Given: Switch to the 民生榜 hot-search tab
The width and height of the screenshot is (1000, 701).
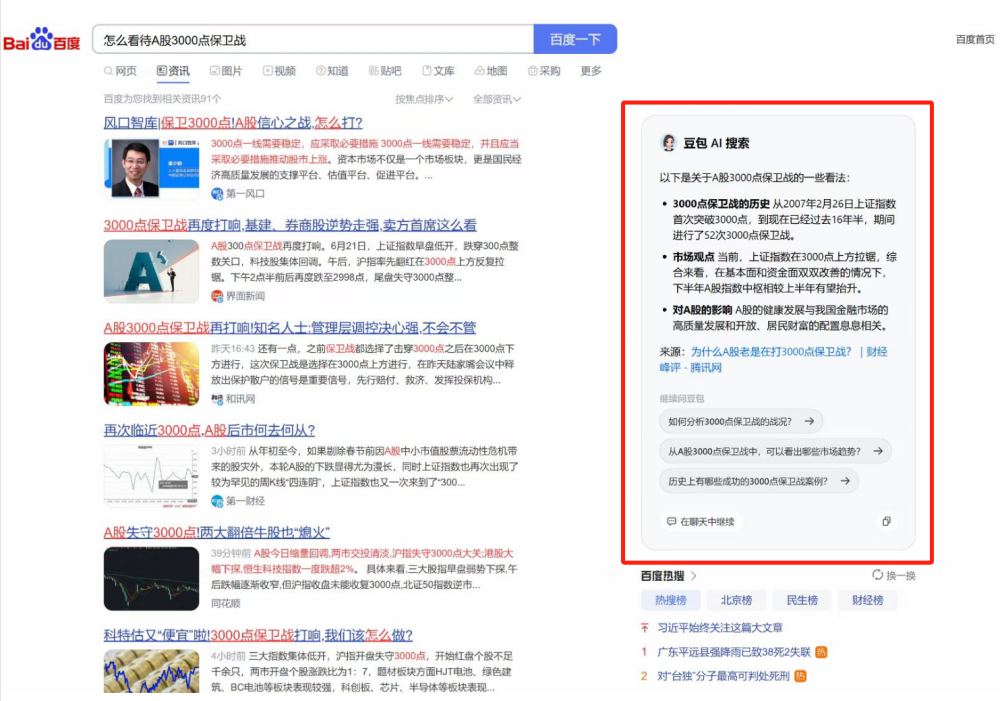Looking at the screenshot, I should (x=803, y=599).
